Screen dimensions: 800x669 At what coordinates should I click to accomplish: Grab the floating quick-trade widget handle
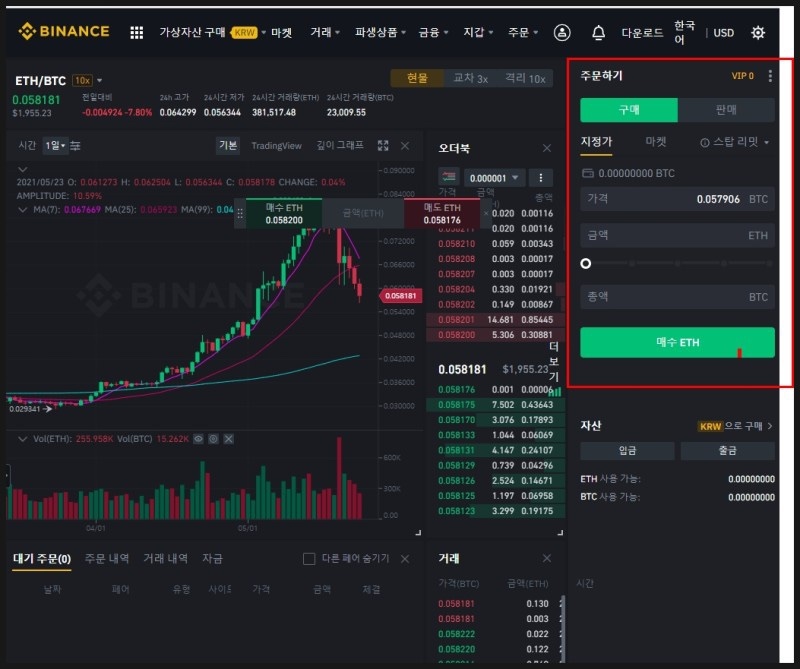pos(240,214)
